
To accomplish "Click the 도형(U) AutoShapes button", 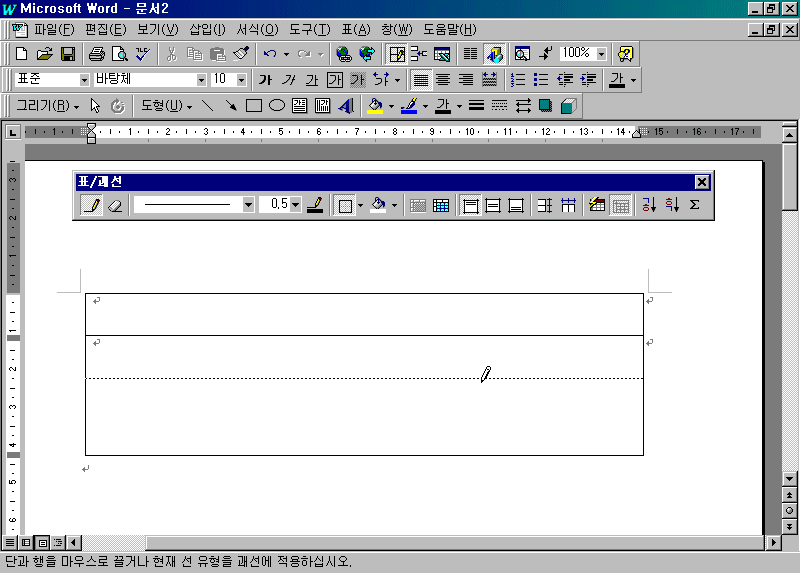I will 167,105.
